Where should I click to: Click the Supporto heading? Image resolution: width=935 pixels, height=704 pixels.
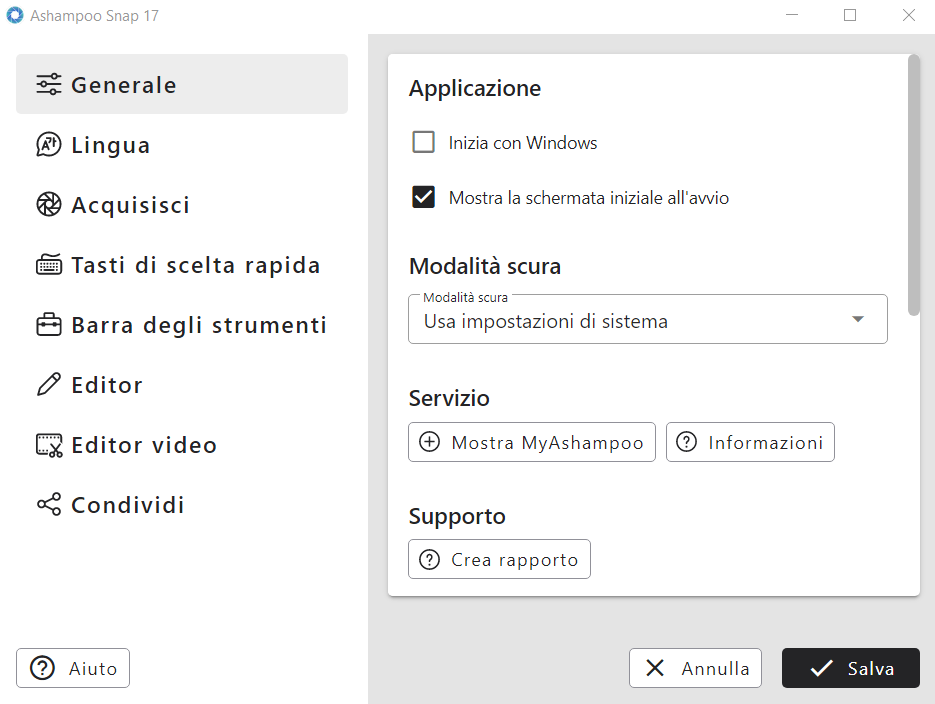pyautogui.click(x=457, y=516)
